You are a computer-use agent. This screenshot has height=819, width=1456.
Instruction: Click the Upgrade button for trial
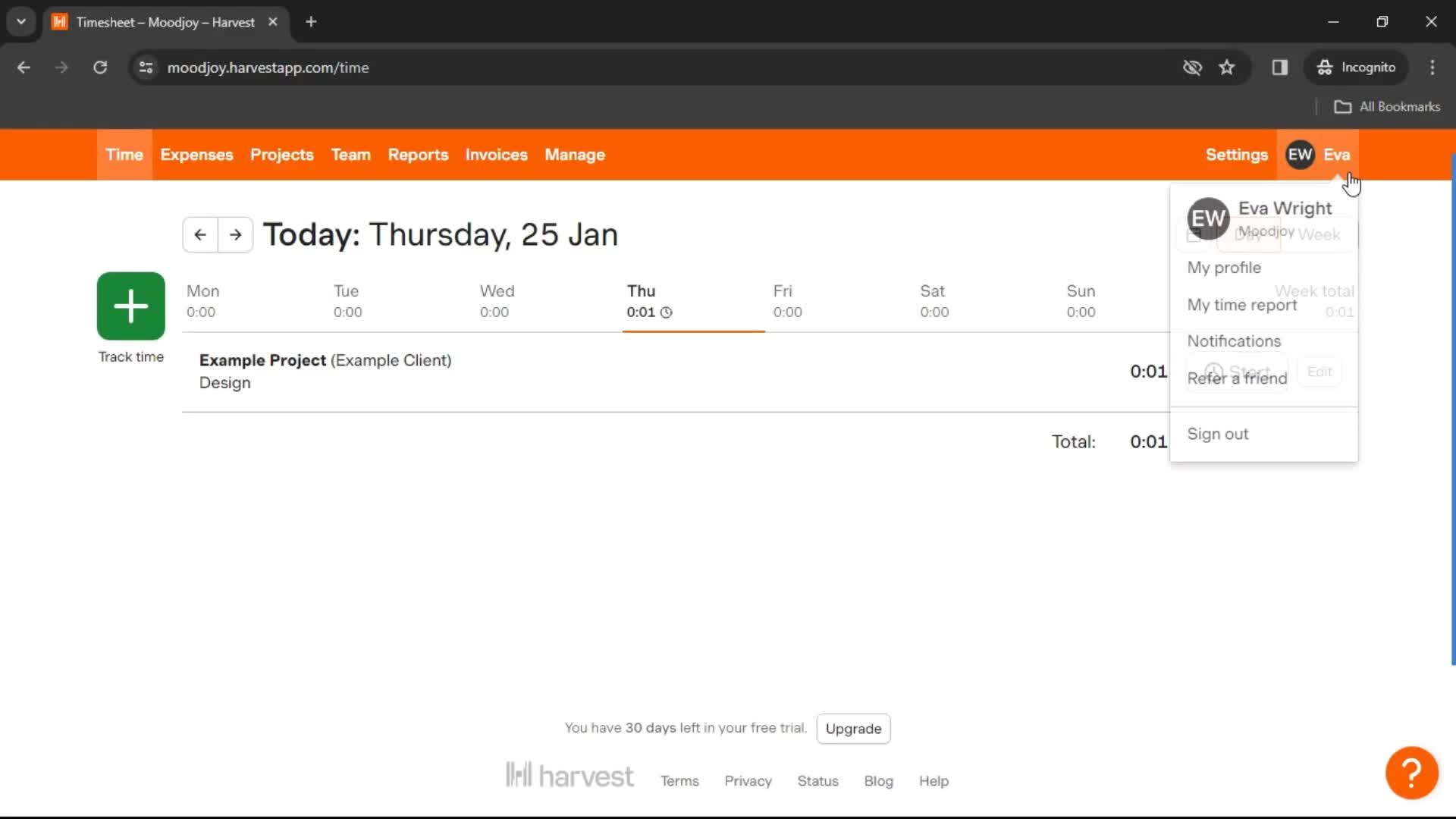(852, 728)
